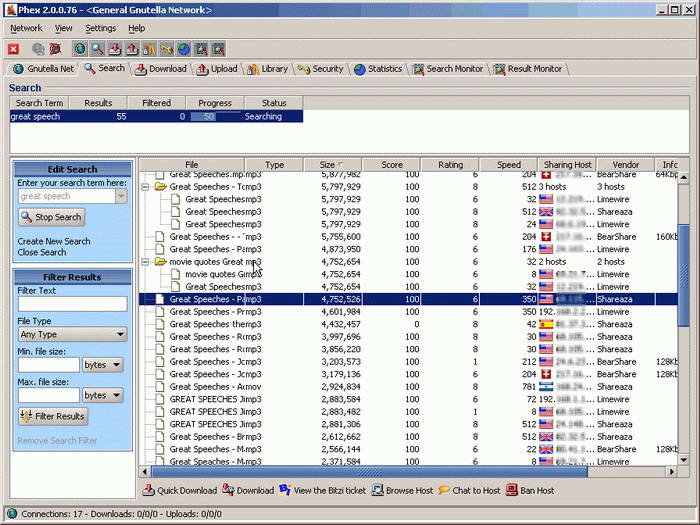
Task: Open the Max. file size bytes unit dropdown
Action: pyautogui.click(x=103, y=395)
